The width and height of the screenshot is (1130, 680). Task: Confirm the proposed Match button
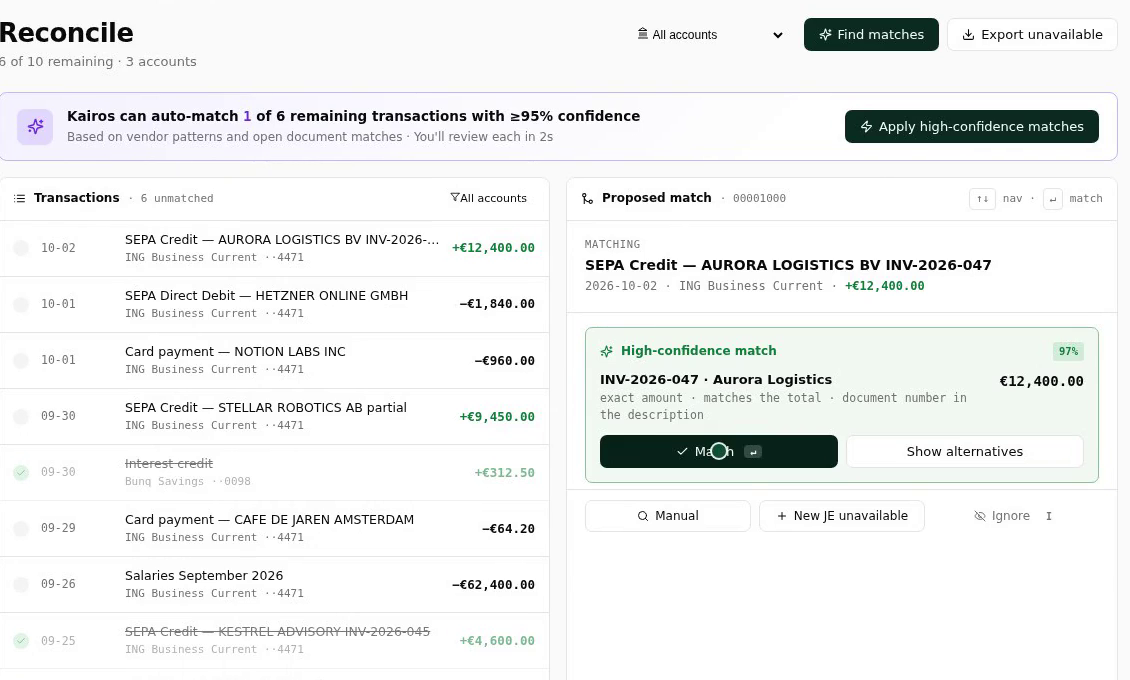coord(719,452)
